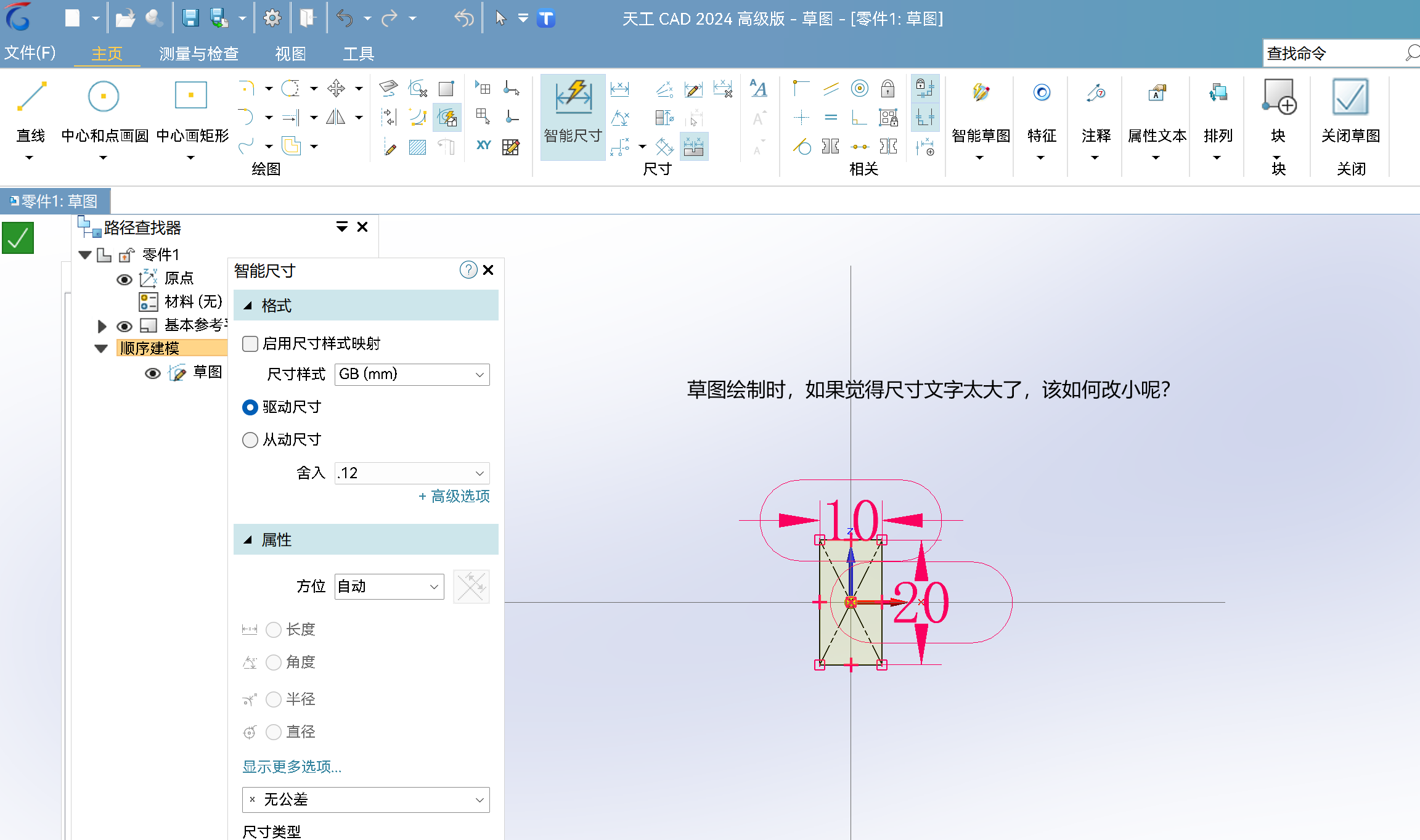
Task: Select the Driving dimension (驱动尺寸) radio button
Action: coord(250,407)
